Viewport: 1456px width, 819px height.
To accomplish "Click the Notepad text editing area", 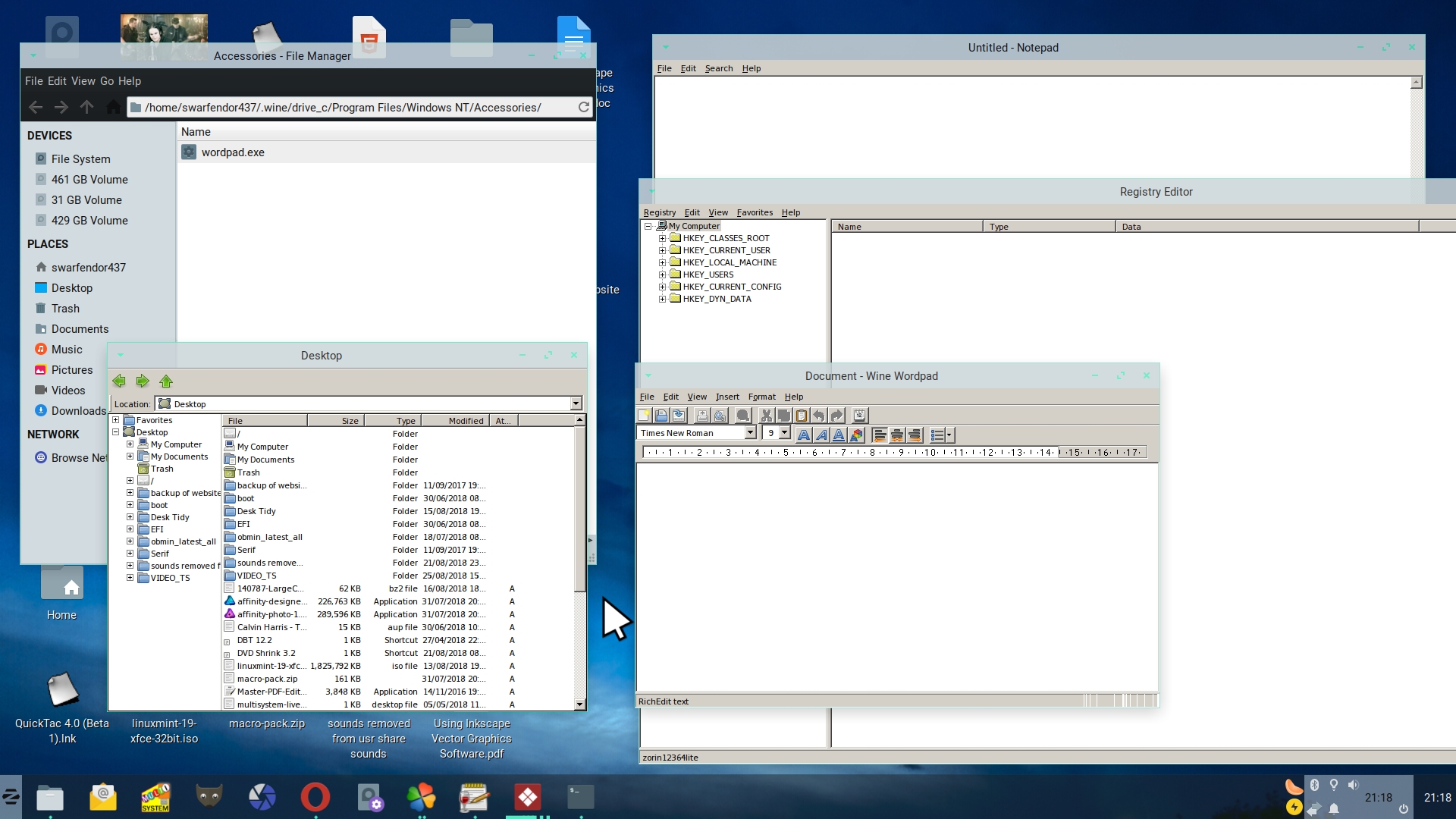I will tap(1031, 125).
